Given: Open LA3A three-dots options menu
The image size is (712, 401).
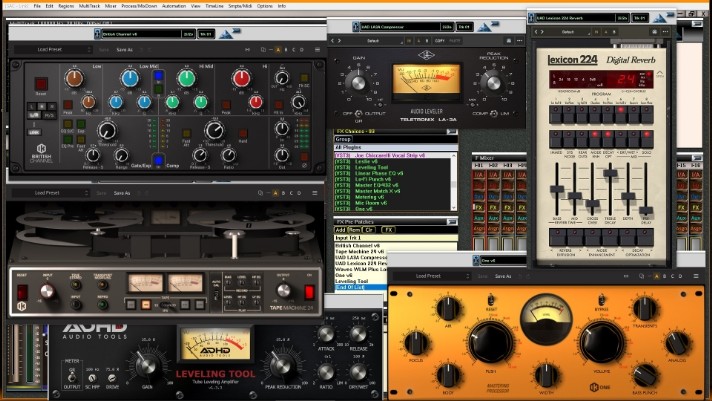Looking at the screenshot, I should (519, 41).
